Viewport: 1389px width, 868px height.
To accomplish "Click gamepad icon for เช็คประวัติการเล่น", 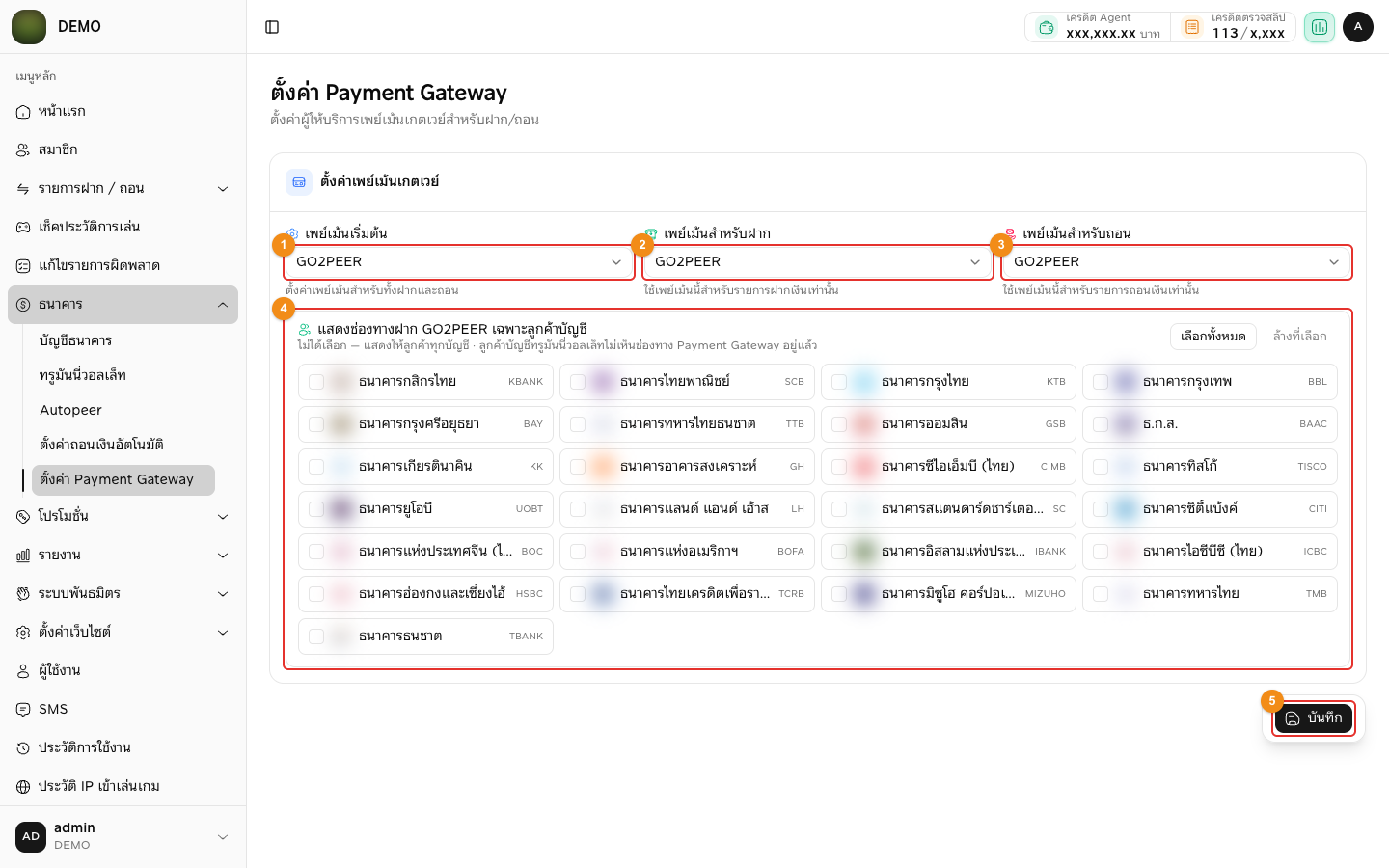I will click(x=23, y=228).
